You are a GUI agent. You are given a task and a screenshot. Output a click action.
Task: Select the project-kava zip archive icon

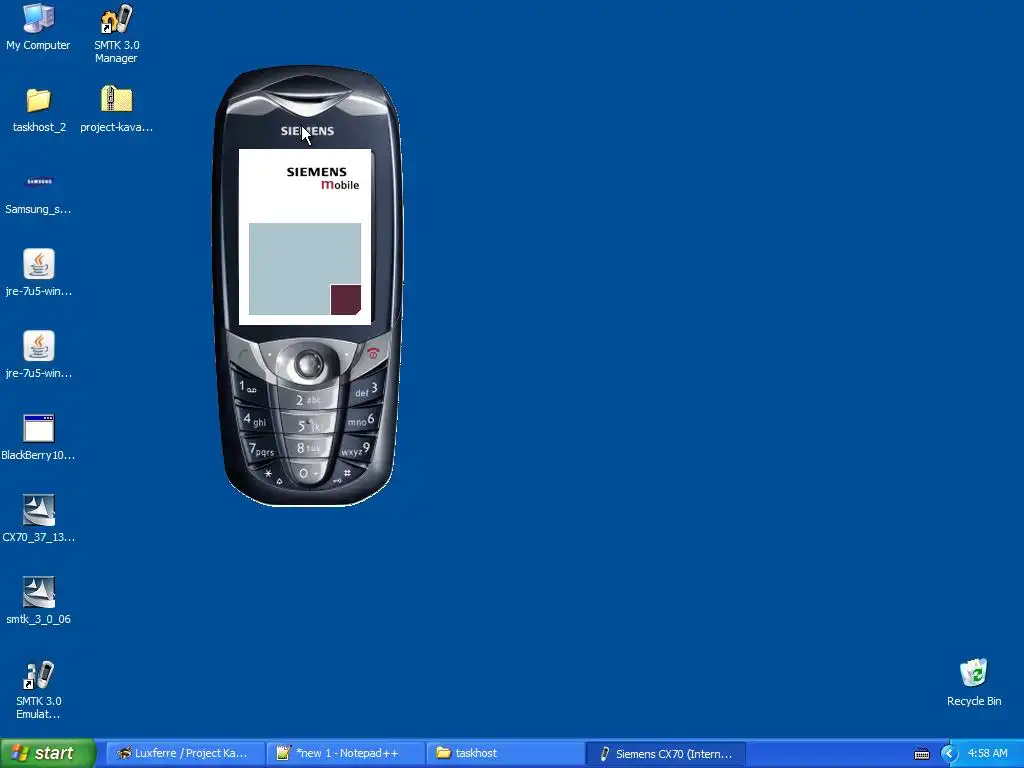[116, 110]
